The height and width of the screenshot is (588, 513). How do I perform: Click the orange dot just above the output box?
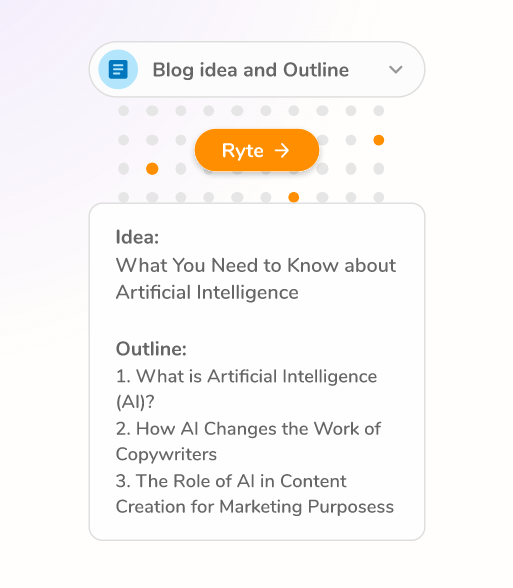[x=294, y=197]
